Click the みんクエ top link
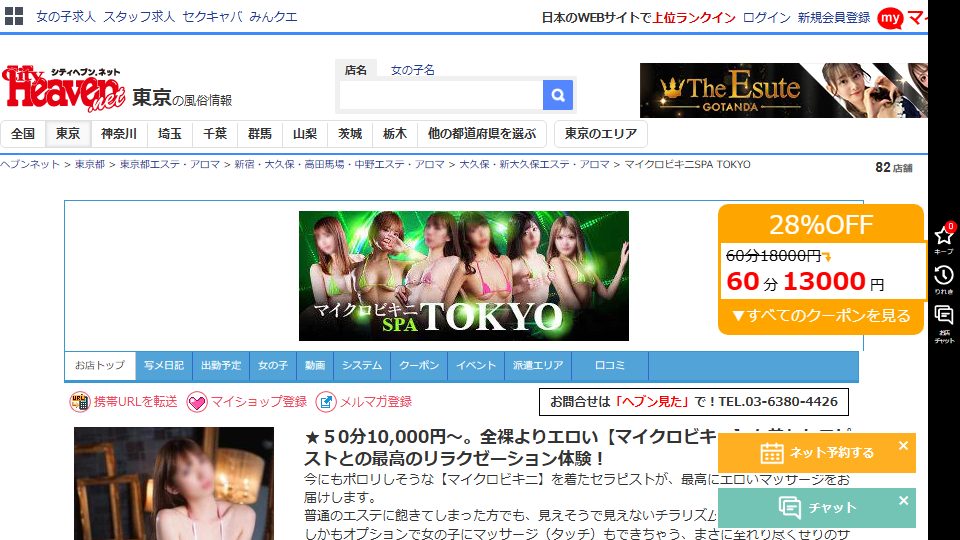 (x=274, y=17)
